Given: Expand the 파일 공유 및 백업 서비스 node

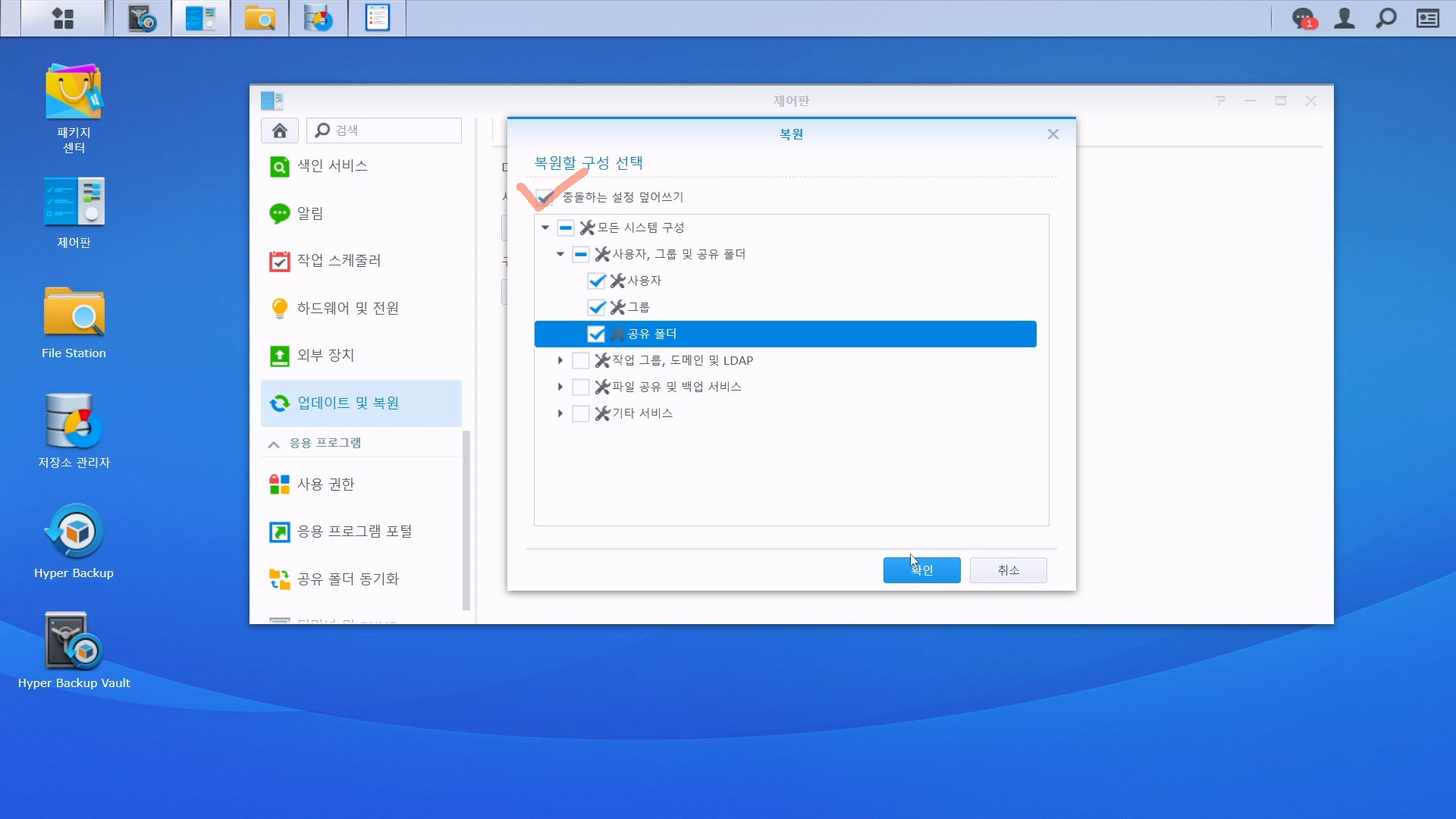Looking at the screenshot, I should coord(560,387).
